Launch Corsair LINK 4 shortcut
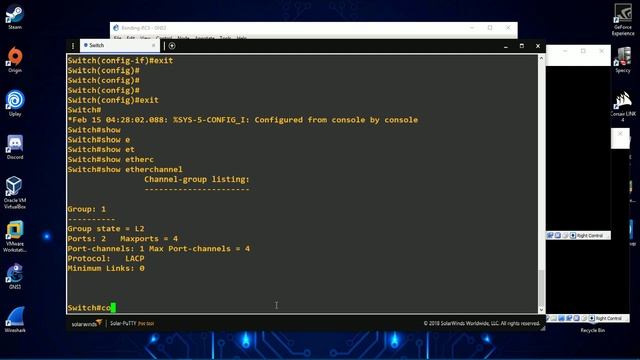 point(623,107)
